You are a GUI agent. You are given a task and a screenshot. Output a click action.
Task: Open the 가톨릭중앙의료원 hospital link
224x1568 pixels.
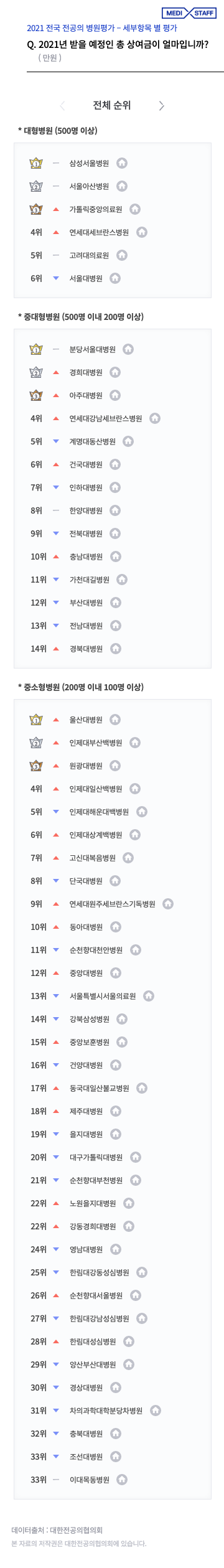pyautogui.click(x=96, y=209)
